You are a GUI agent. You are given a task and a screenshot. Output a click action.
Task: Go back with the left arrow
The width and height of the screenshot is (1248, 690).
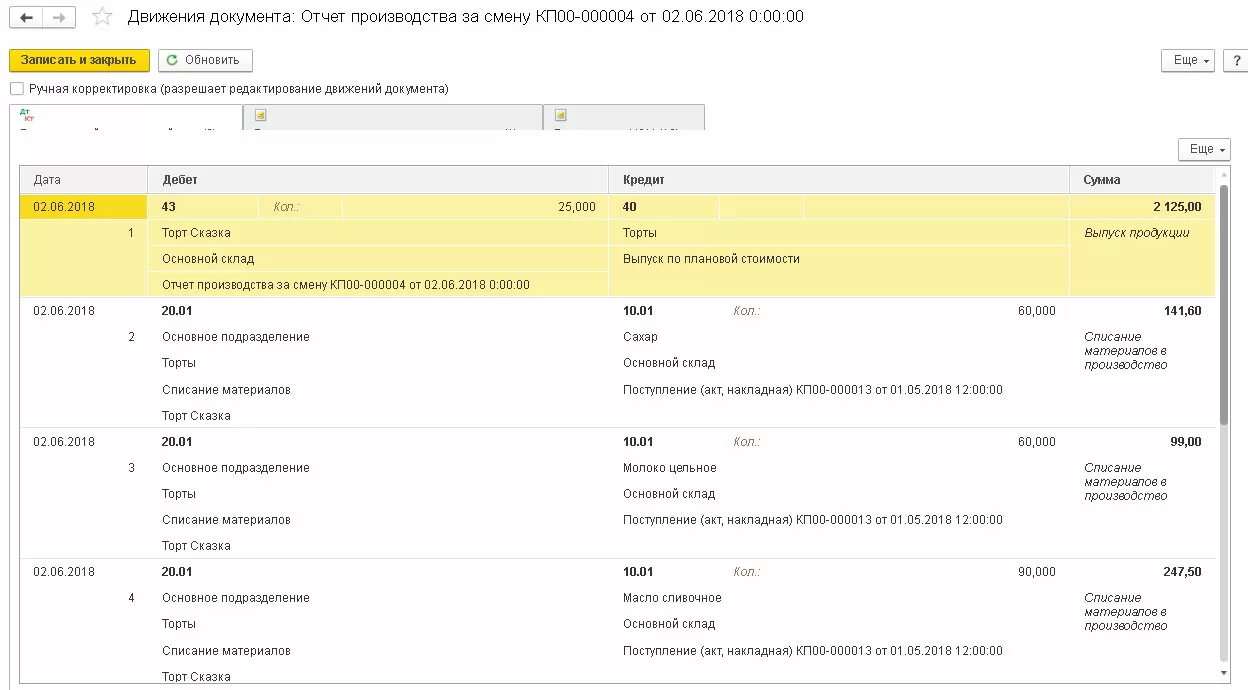(26, 18)
